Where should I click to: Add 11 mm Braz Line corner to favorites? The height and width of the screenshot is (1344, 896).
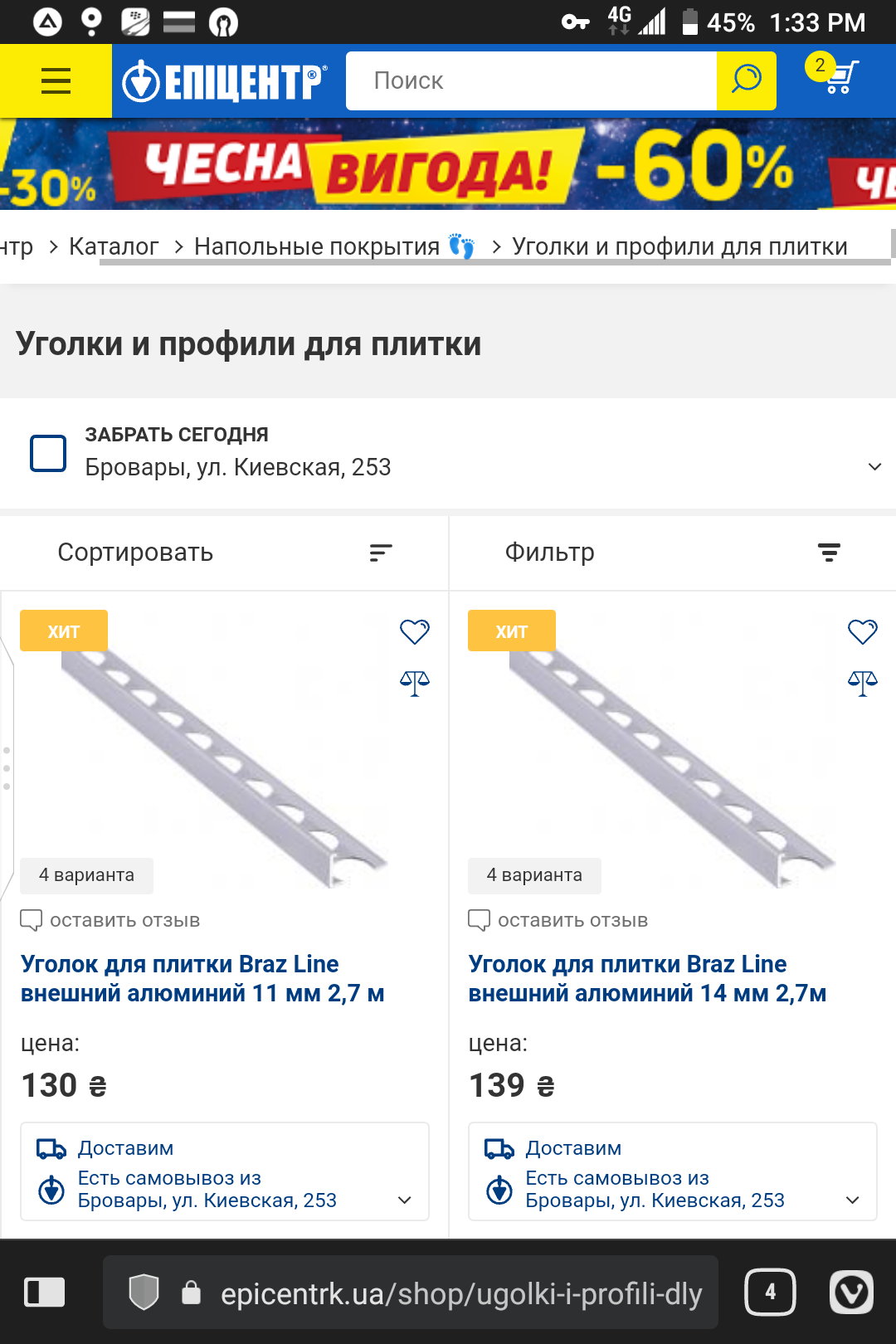click(415, 632)
